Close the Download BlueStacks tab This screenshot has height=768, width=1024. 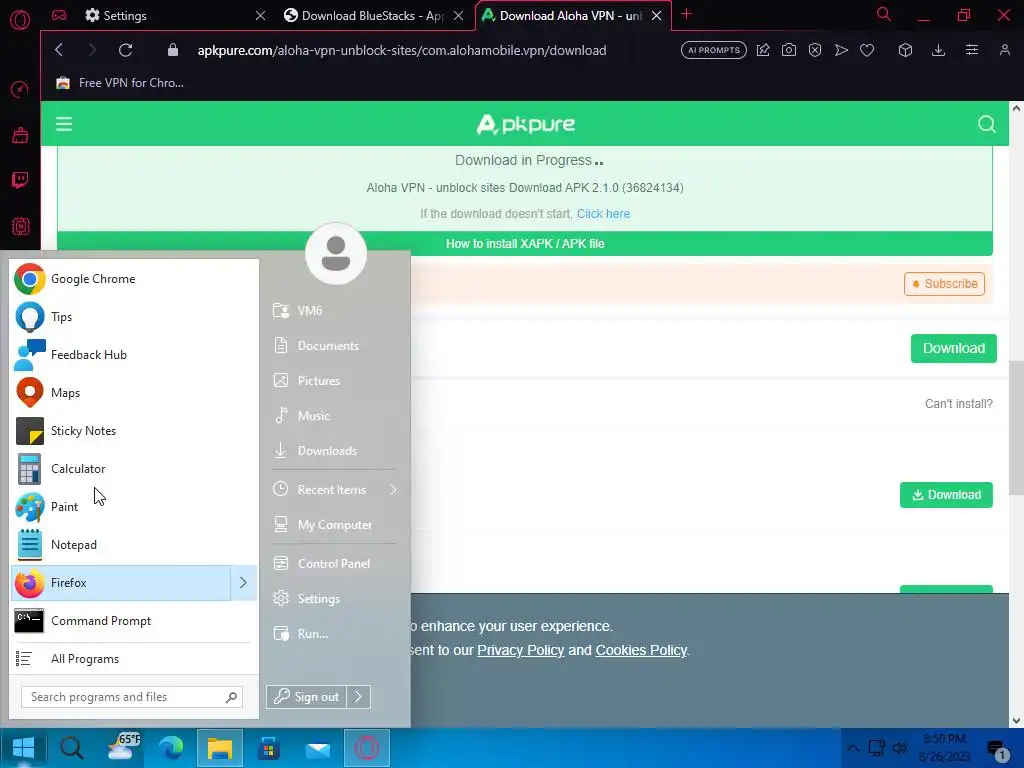coord(458,16)
